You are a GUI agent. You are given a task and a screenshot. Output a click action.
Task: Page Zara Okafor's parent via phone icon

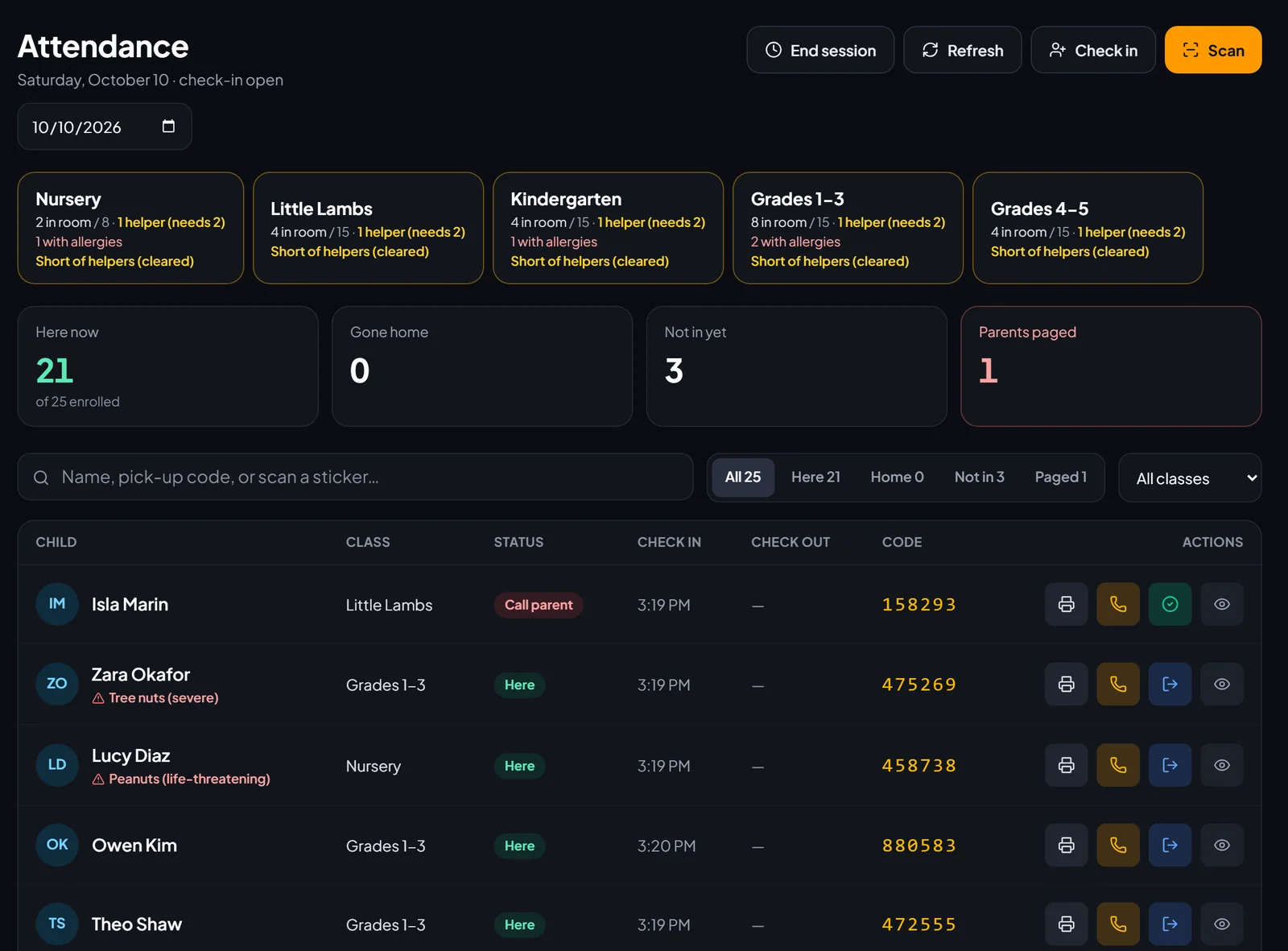coord(1118,684)
